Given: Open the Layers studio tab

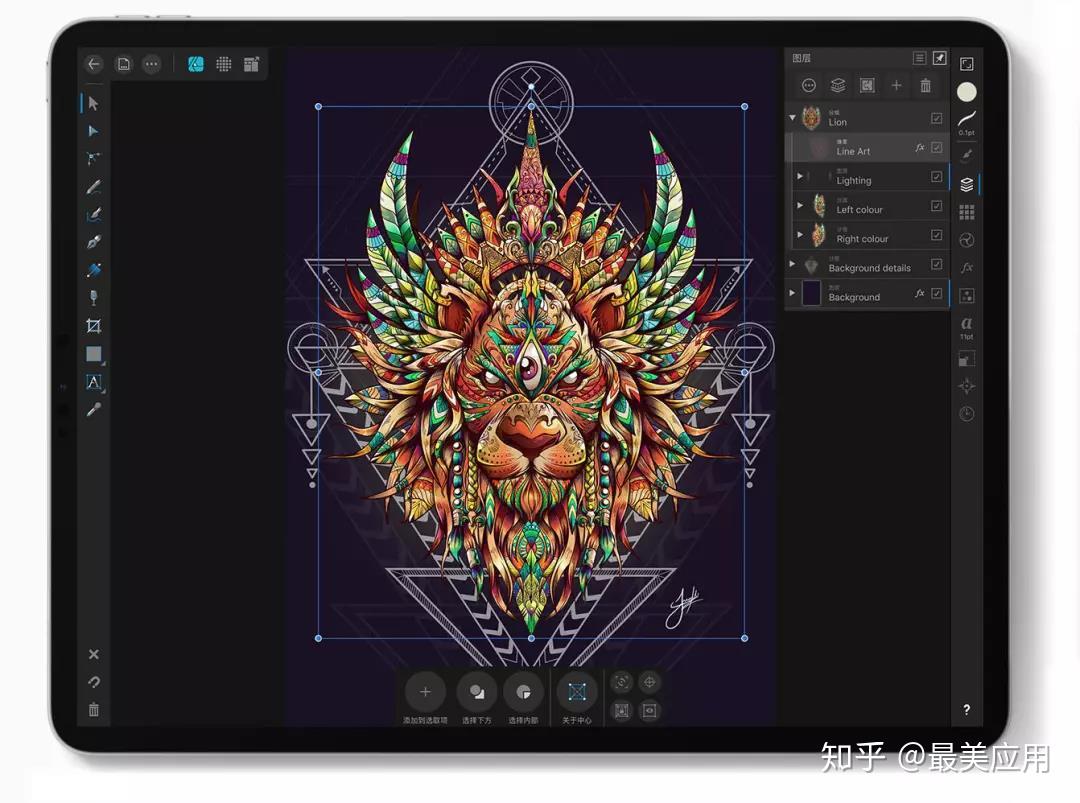Looking at the screenshot, I should click(967, 184).
